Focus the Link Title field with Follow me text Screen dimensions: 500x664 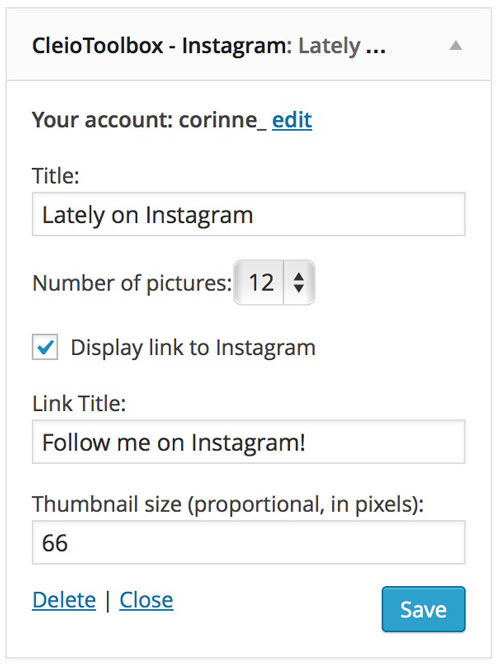coord(249,442)
